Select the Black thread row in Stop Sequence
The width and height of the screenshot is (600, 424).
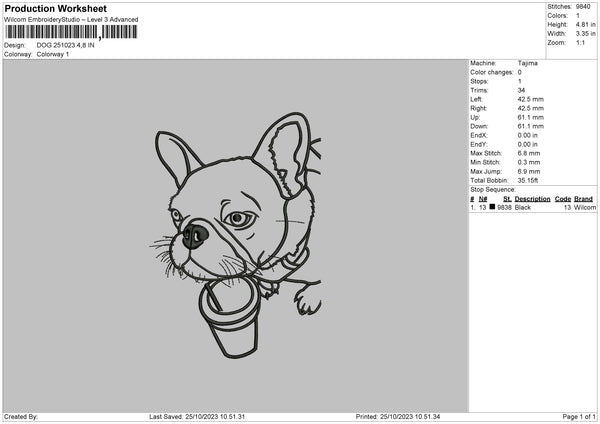532,207
